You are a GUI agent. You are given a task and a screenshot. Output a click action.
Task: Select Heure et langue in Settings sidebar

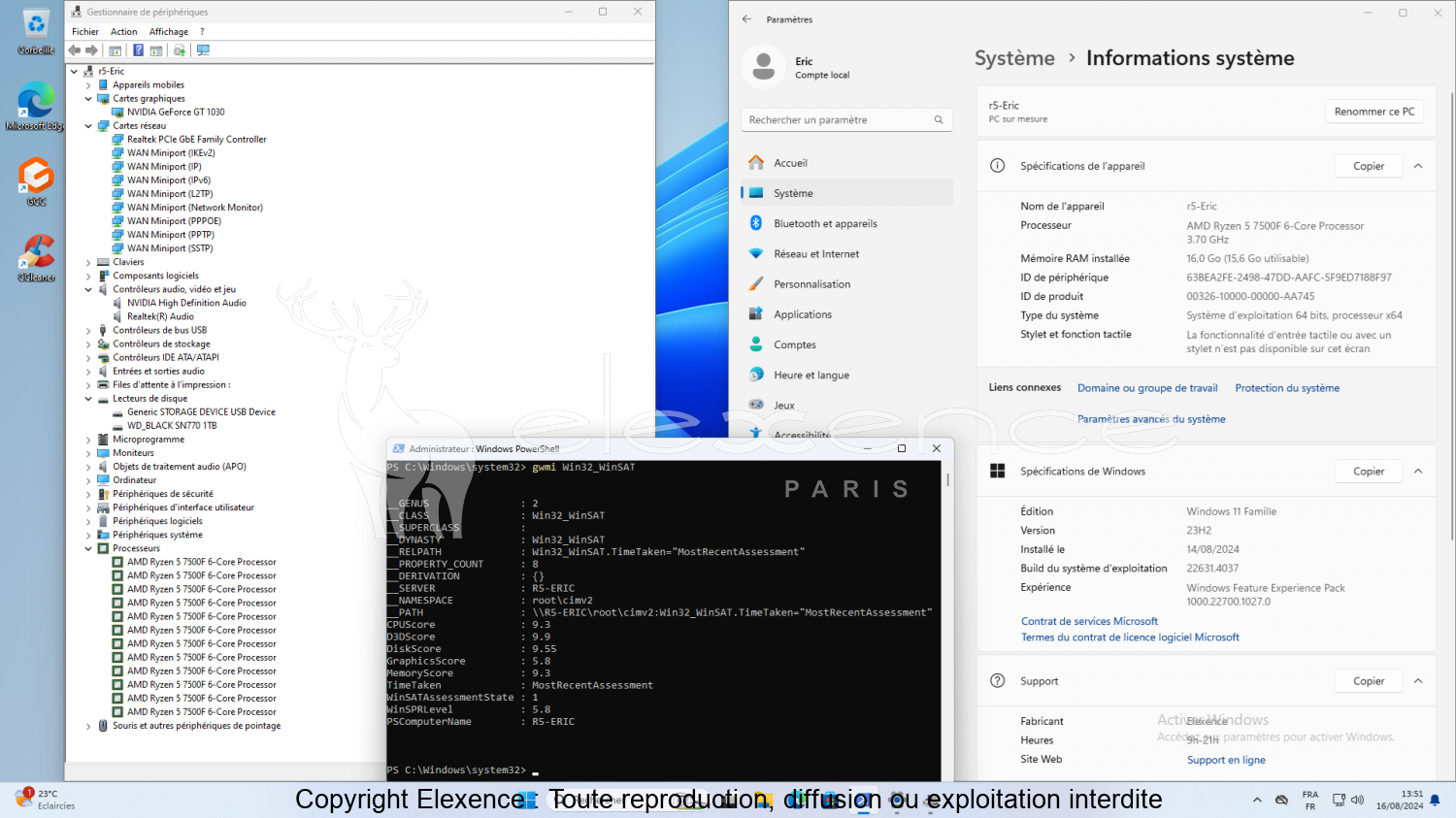point(846,376)
